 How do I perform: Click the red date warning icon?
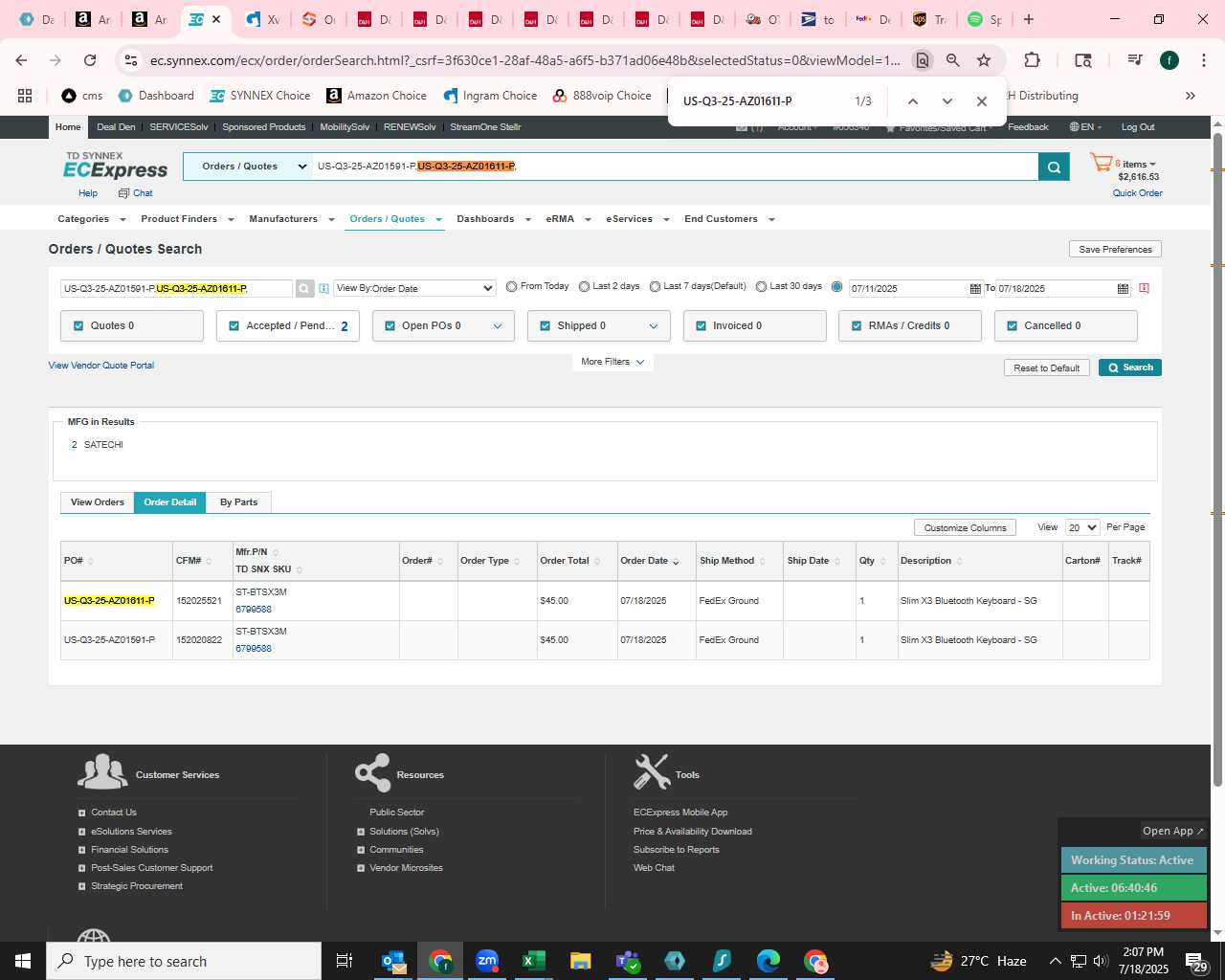click(1144, 288)
